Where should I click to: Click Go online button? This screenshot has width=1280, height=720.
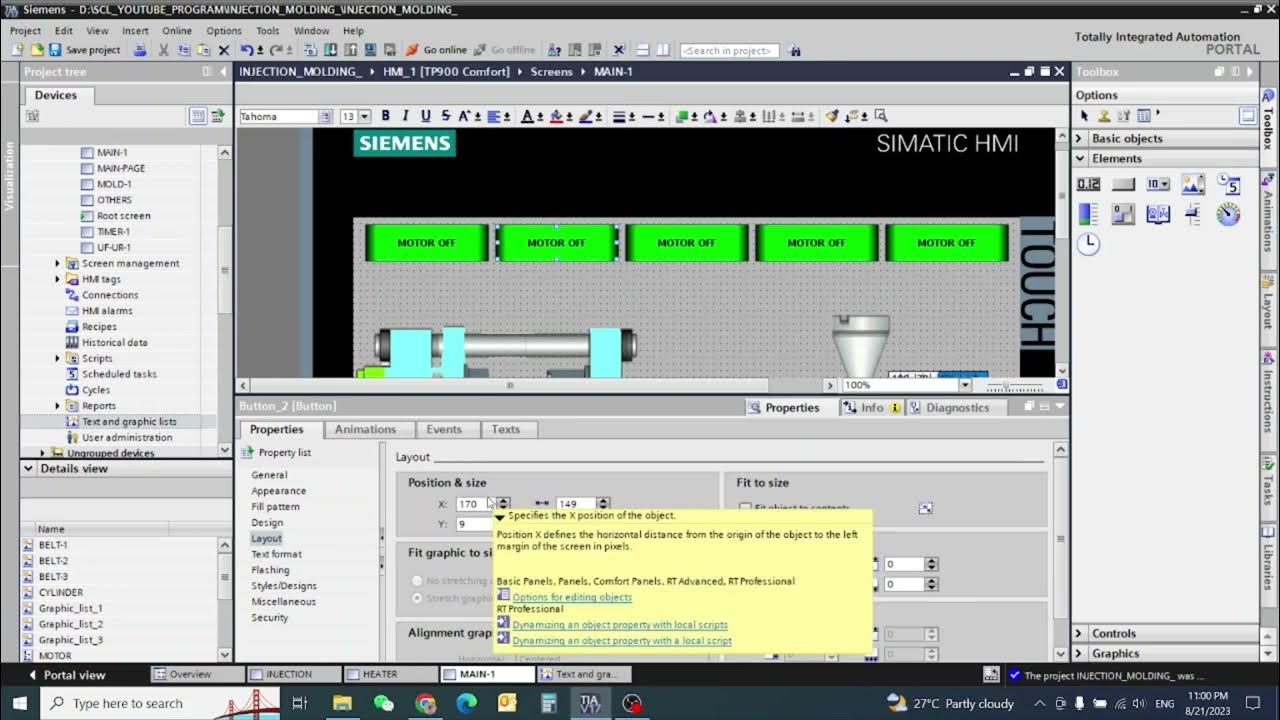point(436,50)
